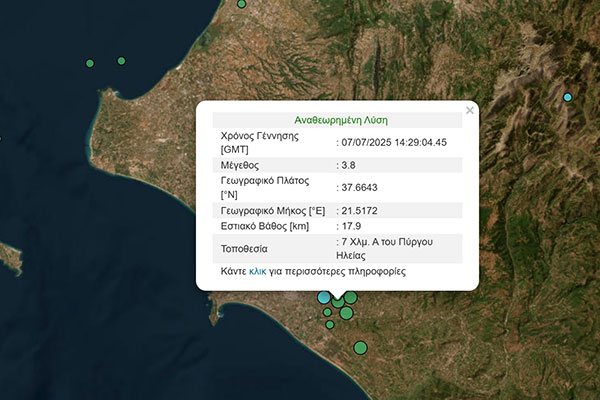Select the leftmost green marker in the northern sea
Image resolution: width=600 pixels, height=400 pixels.
(x=90, y=63)
